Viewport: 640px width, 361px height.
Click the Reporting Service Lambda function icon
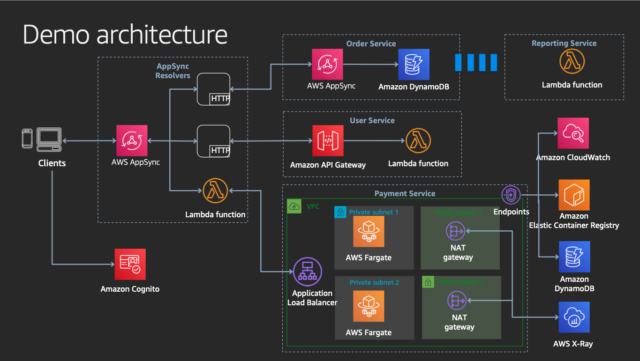(572, 61)
